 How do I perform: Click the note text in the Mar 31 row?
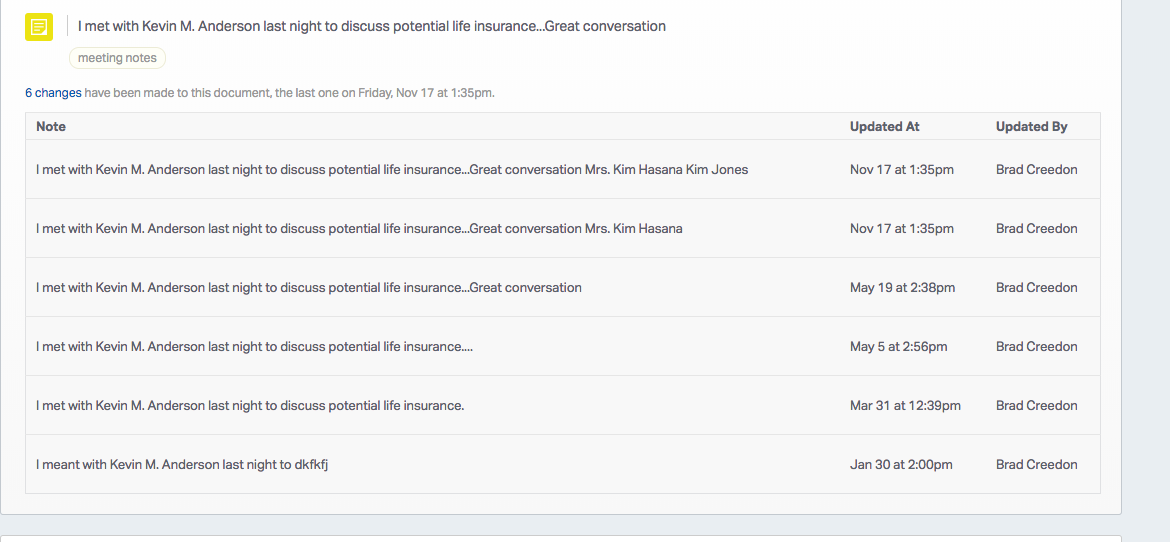[x=250, y=406]
